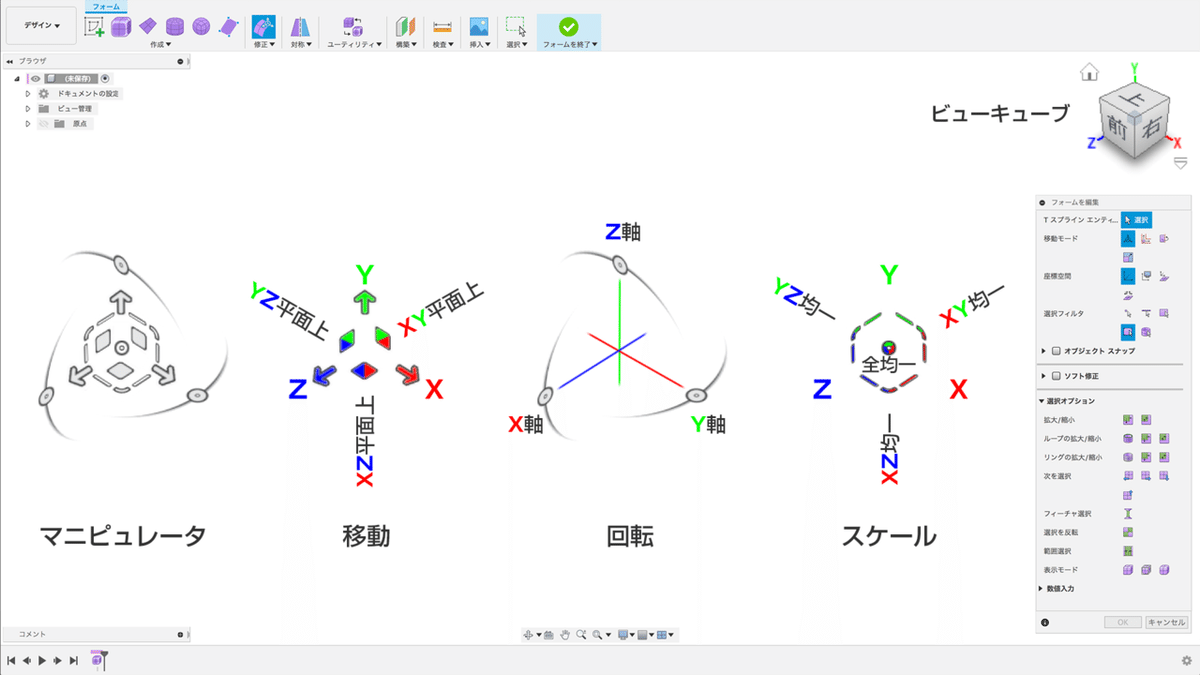Open the 挿入 menu
The width and height of the screenshot is (1200, 675).
pyautogui.click(x=479, y=45)
